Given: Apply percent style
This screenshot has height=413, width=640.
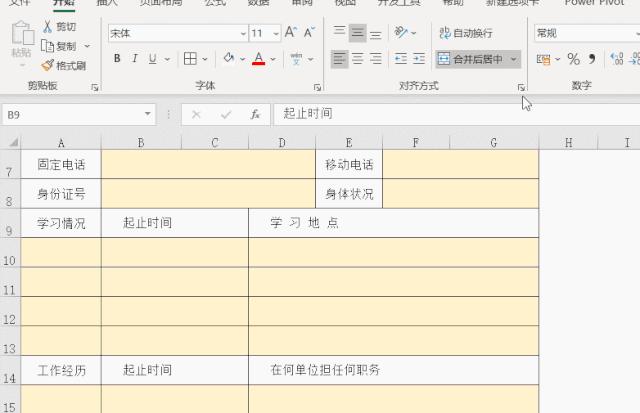Looking at the screenshot, I should point(573,60).
